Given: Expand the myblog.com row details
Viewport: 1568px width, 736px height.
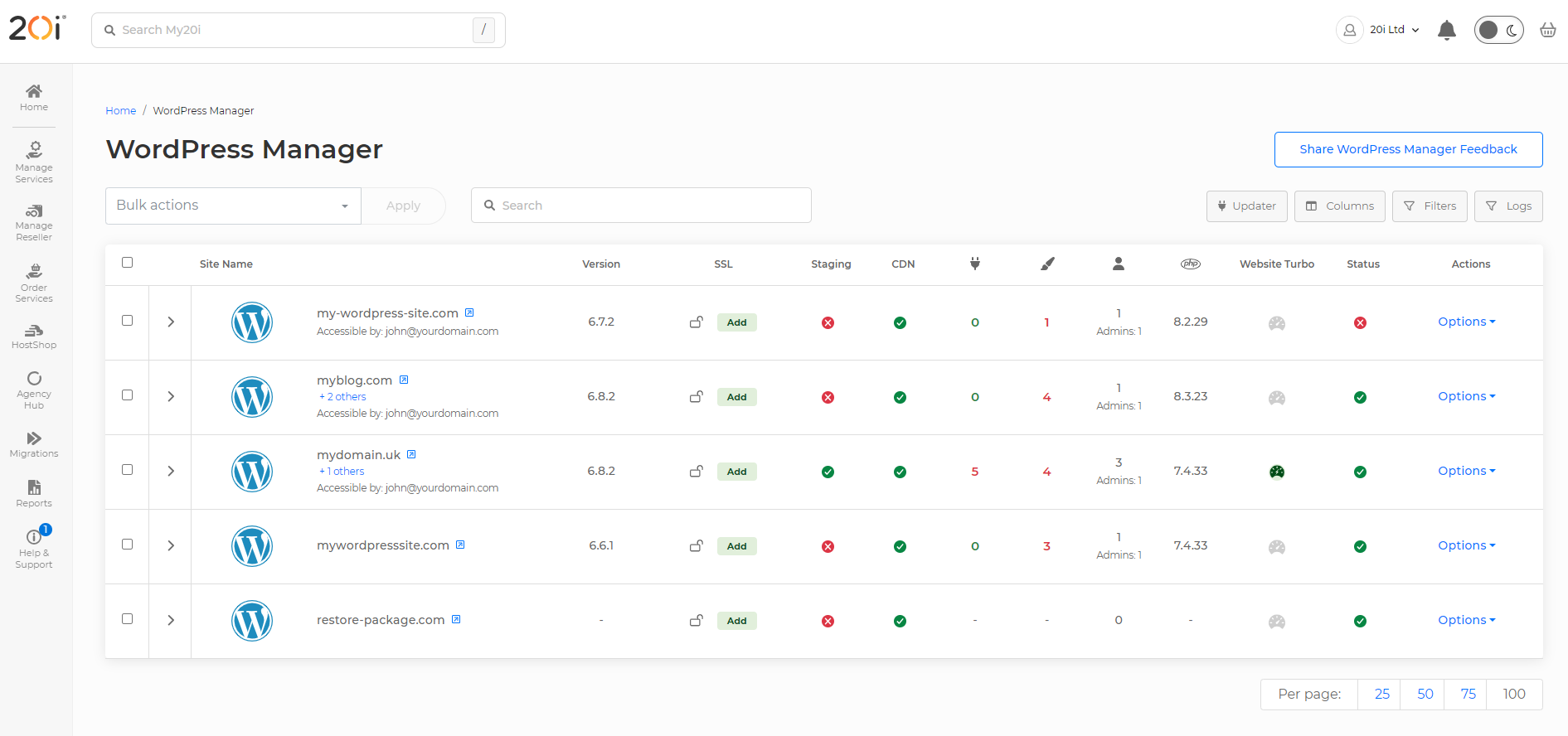Looking at the screenshot, I should [x=171, y=397].
